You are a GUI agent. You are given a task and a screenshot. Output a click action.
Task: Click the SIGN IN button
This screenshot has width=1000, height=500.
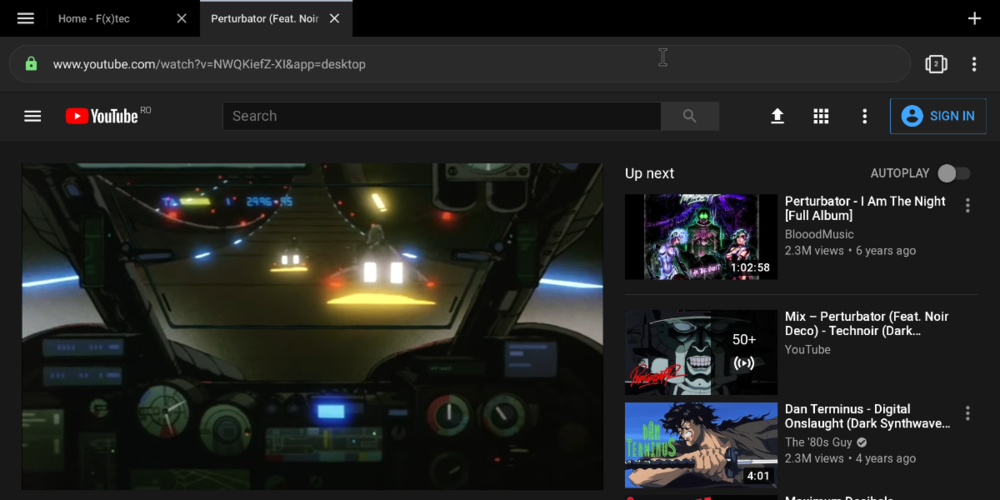point(938,116)
